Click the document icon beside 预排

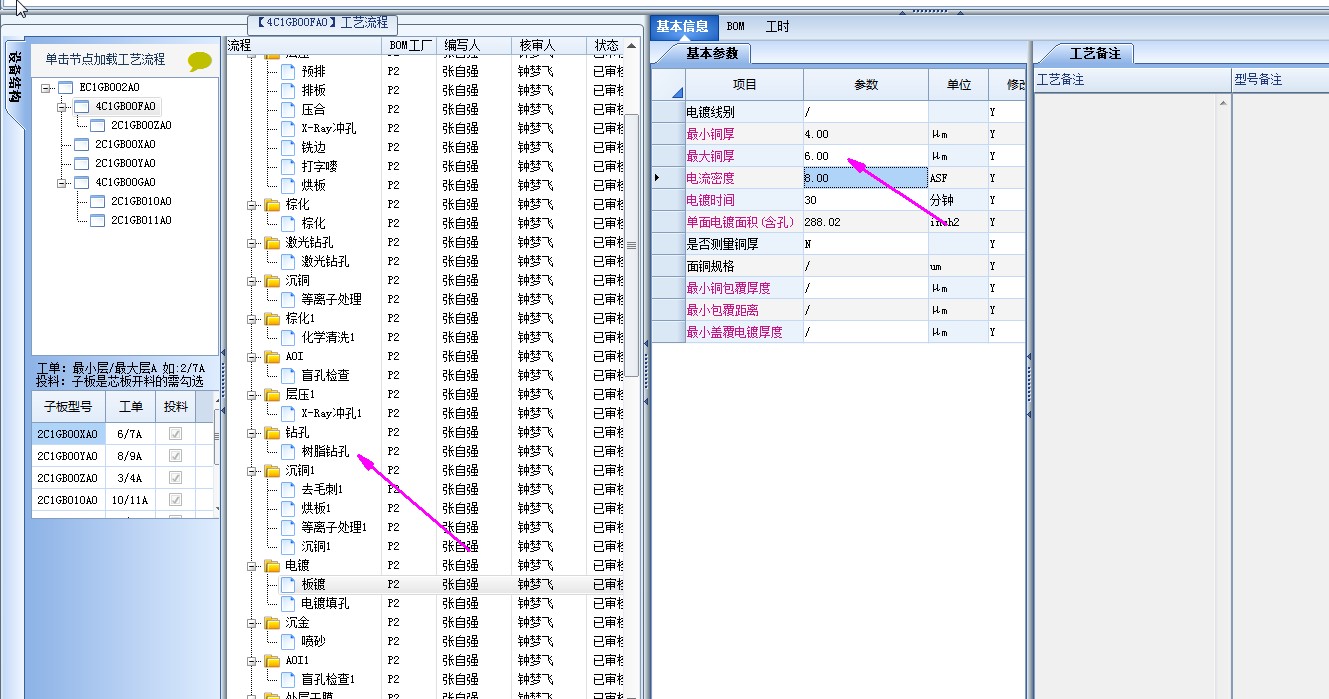point(288,71)
